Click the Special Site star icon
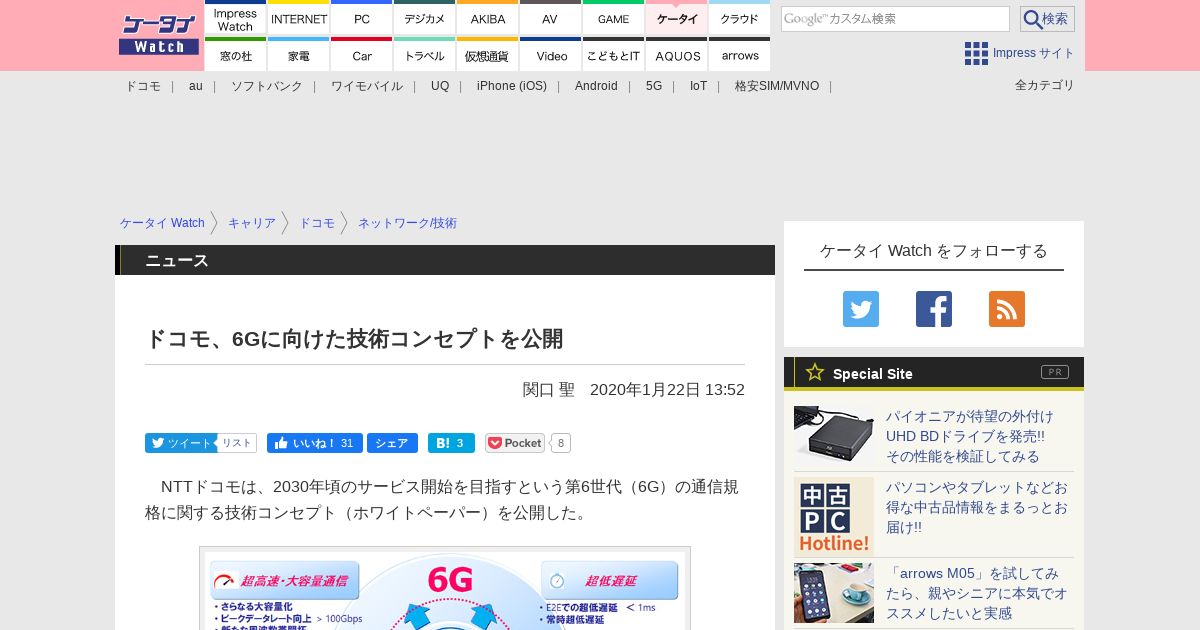 [x=815, y=372]
